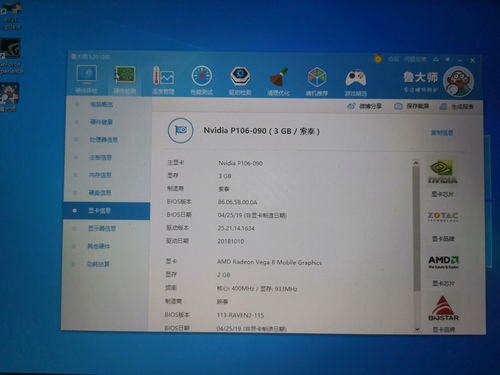Open computer overview in the sidebar

101,104
